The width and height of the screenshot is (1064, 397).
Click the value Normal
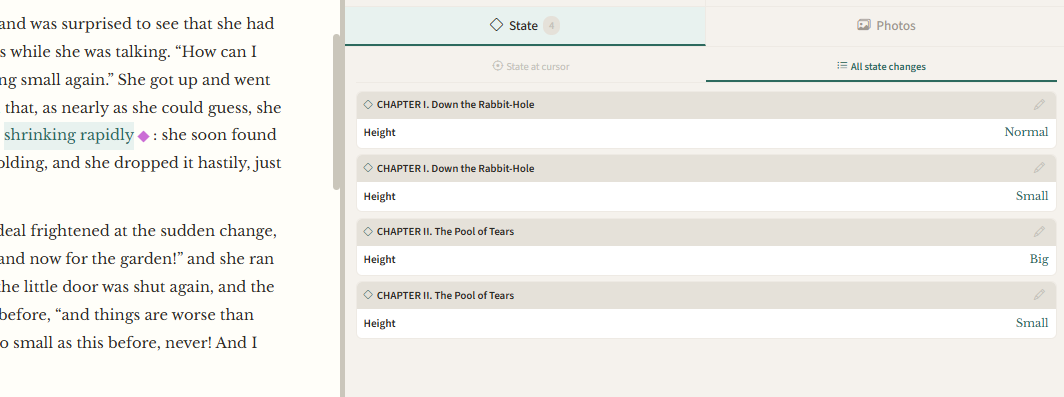[x=1026, y=132]
